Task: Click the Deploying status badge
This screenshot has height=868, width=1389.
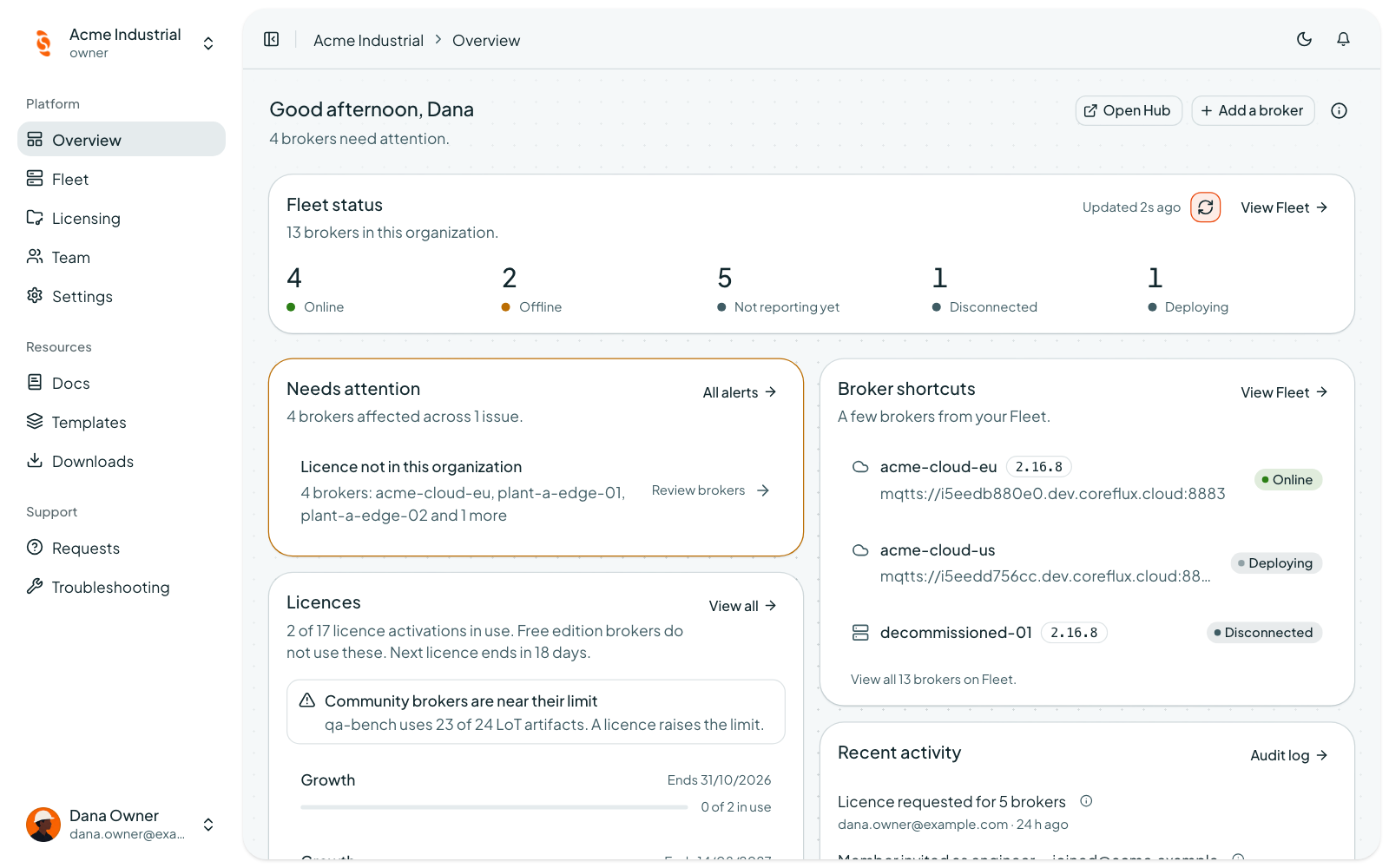Action: pyautogui.click(x=1276, y=563)
